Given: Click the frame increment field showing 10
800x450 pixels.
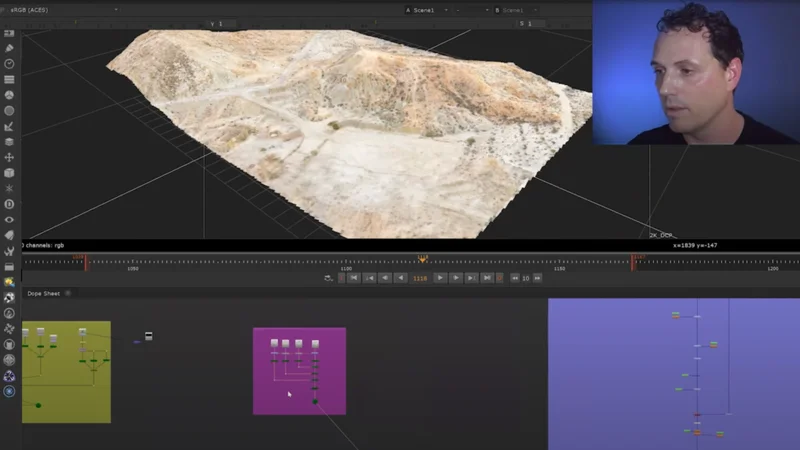Looking at the screenshot, I should 526,278.
